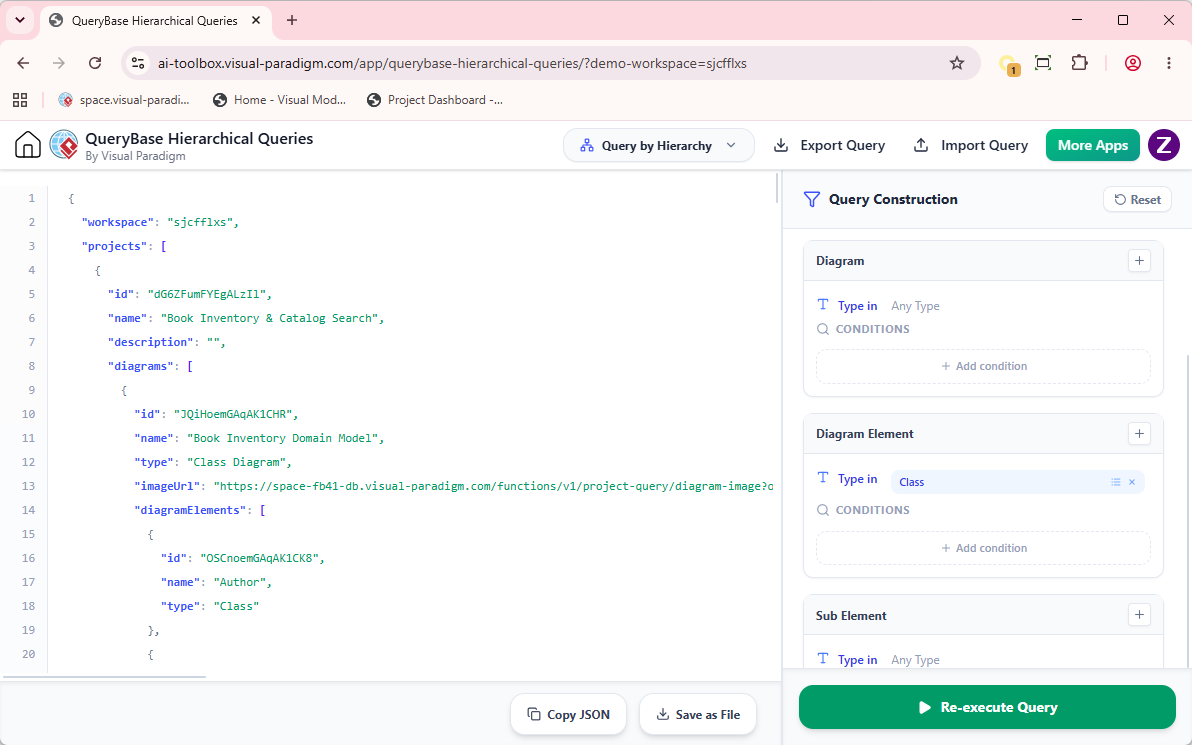Click the "OSCnoemGAqAK1CK8" id value
The height and width of the screenshot is (745, 1192).
point(259,558)
